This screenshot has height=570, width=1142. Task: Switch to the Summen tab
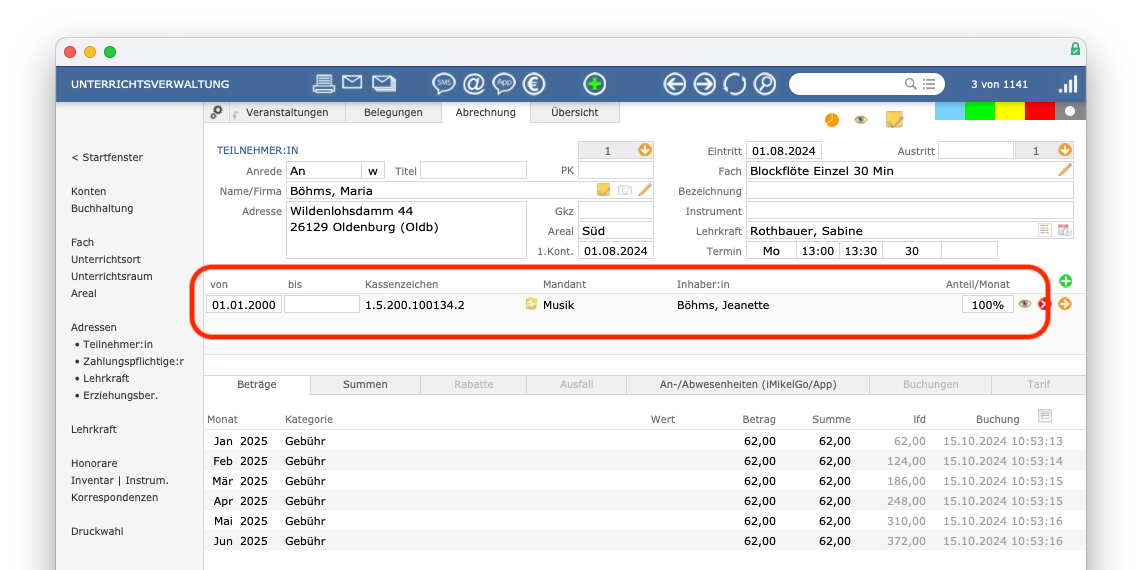point(366,384)
